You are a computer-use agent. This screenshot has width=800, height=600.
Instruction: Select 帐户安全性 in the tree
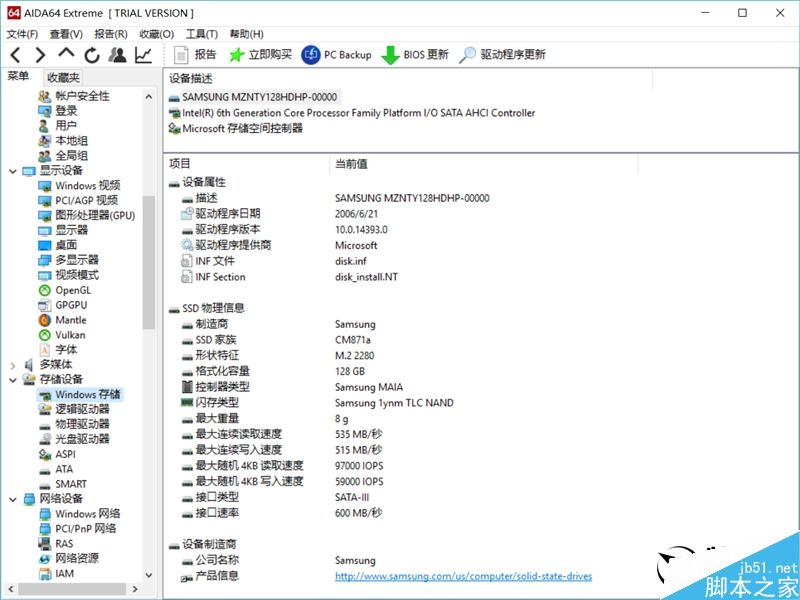[x=74, y=96]
